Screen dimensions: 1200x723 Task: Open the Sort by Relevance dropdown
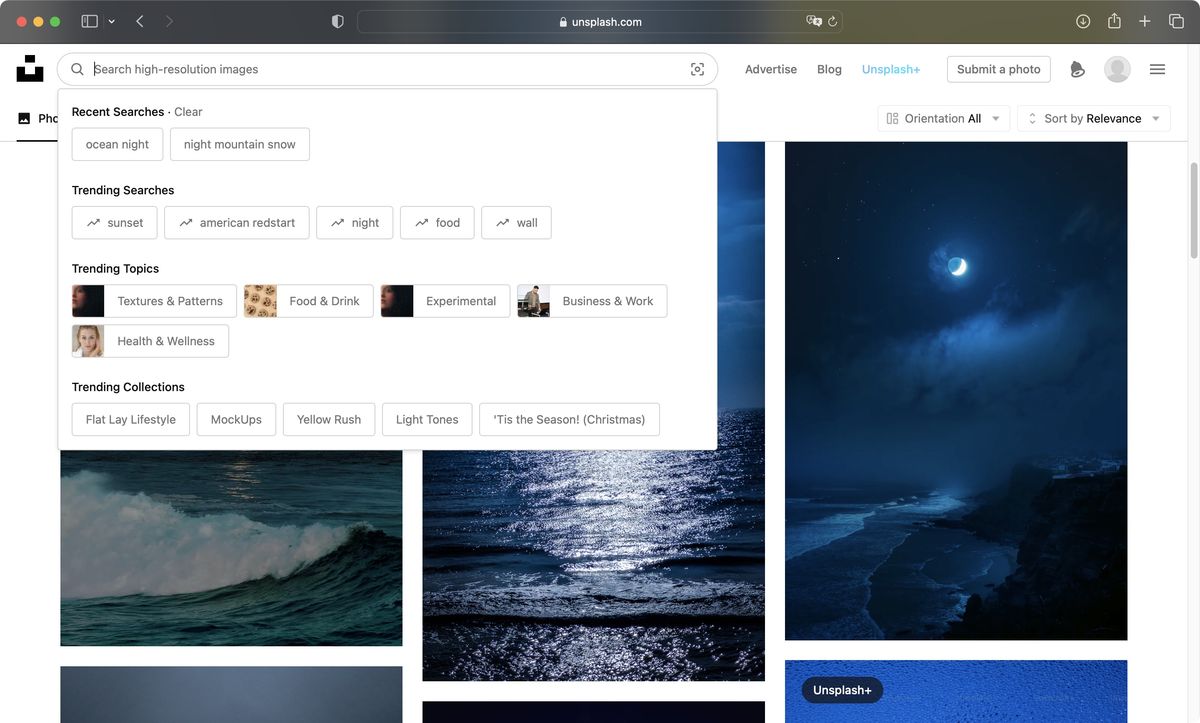point(1093,118)
